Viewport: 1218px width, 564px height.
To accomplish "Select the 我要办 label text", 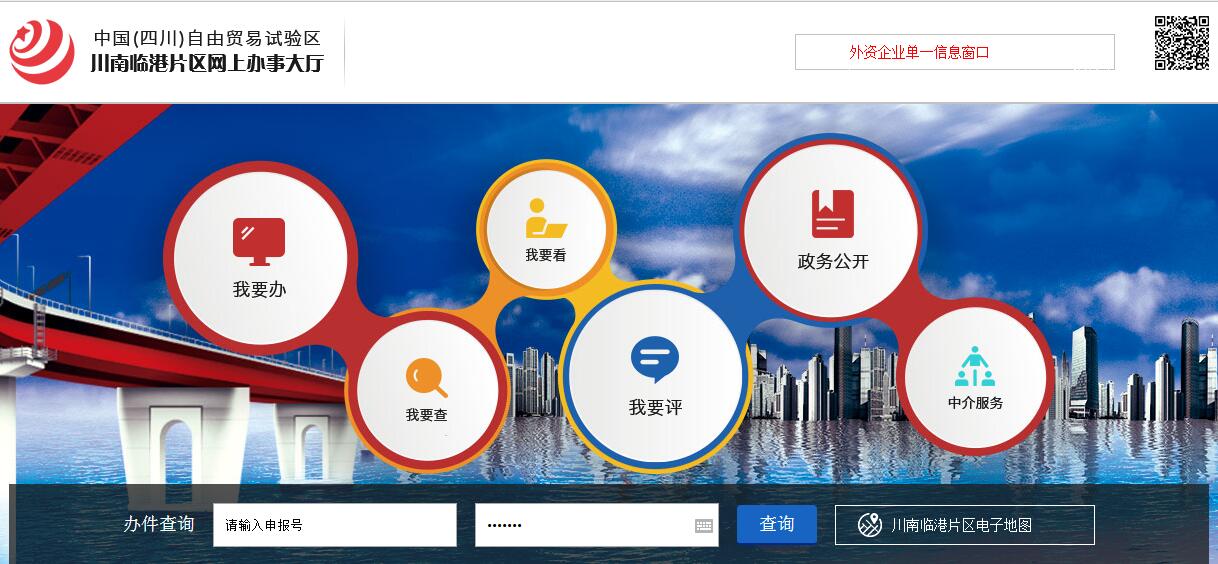I will point(259,290).
